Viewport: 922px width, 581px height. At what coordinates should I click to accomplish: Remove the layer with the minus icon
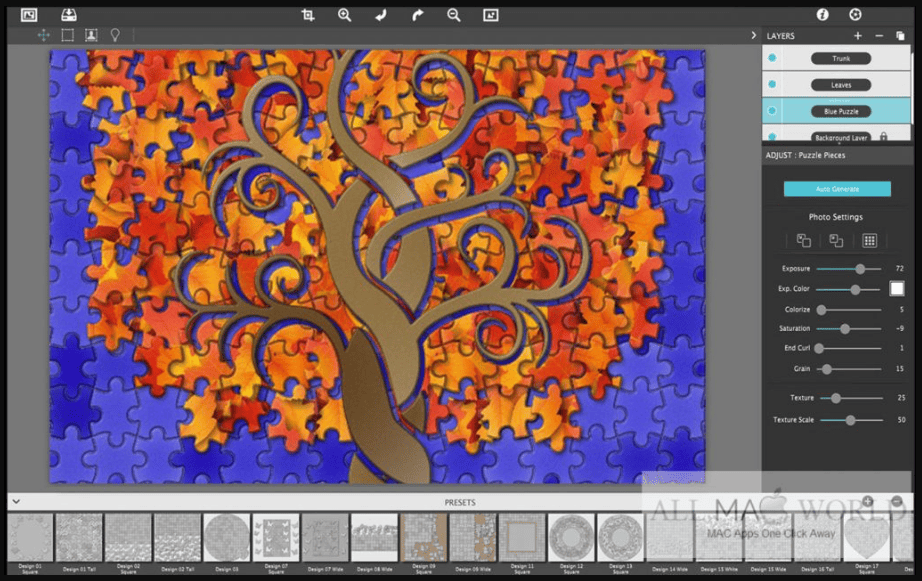pyautogui.click(x=879, y=36)
